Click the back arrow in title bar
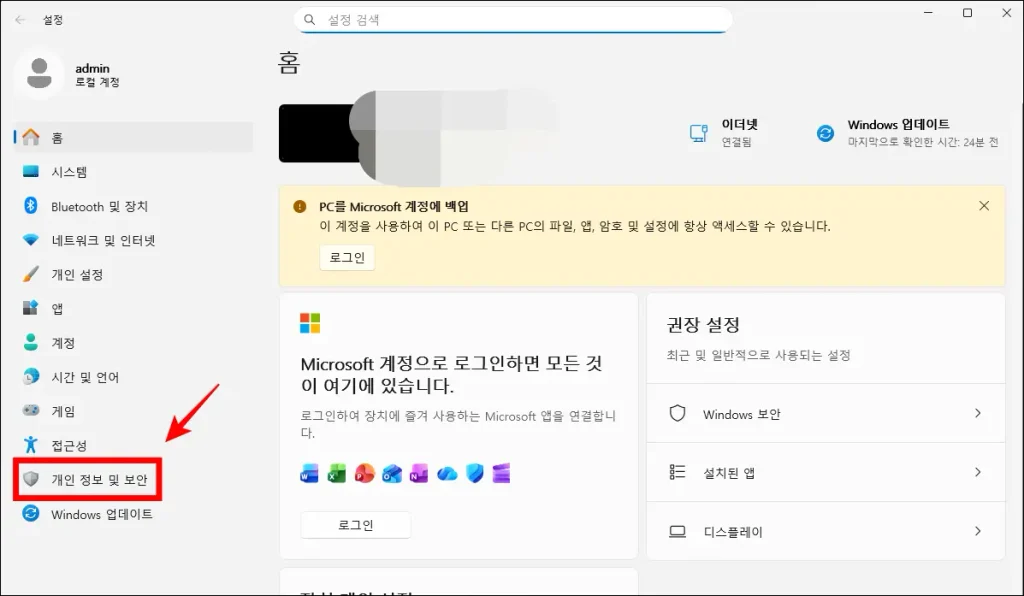The height and width of the screenshot is (596, 1024). 20,20
